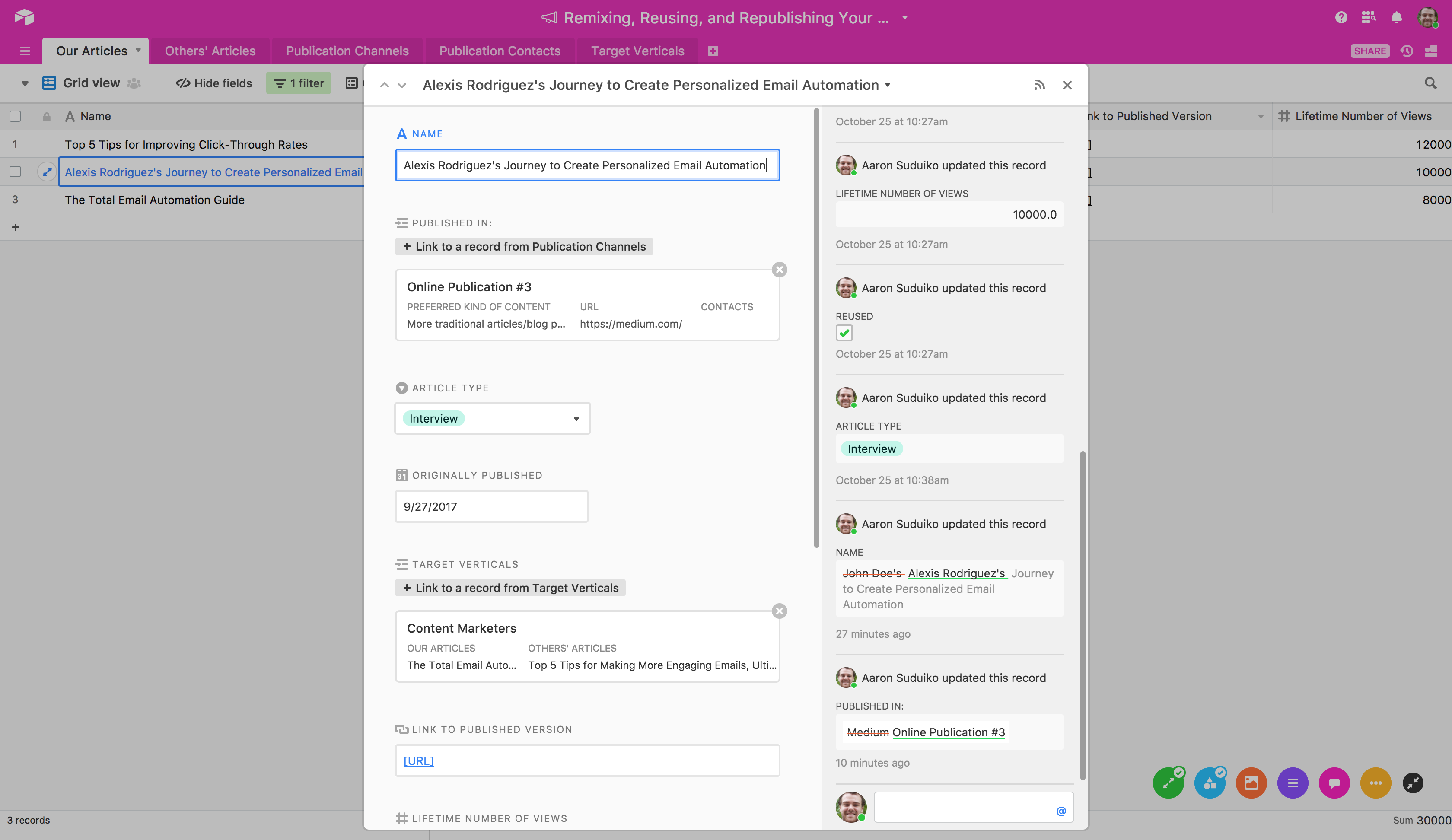
Task: Switch to Others' Articles tab
Action: (210, 51)
